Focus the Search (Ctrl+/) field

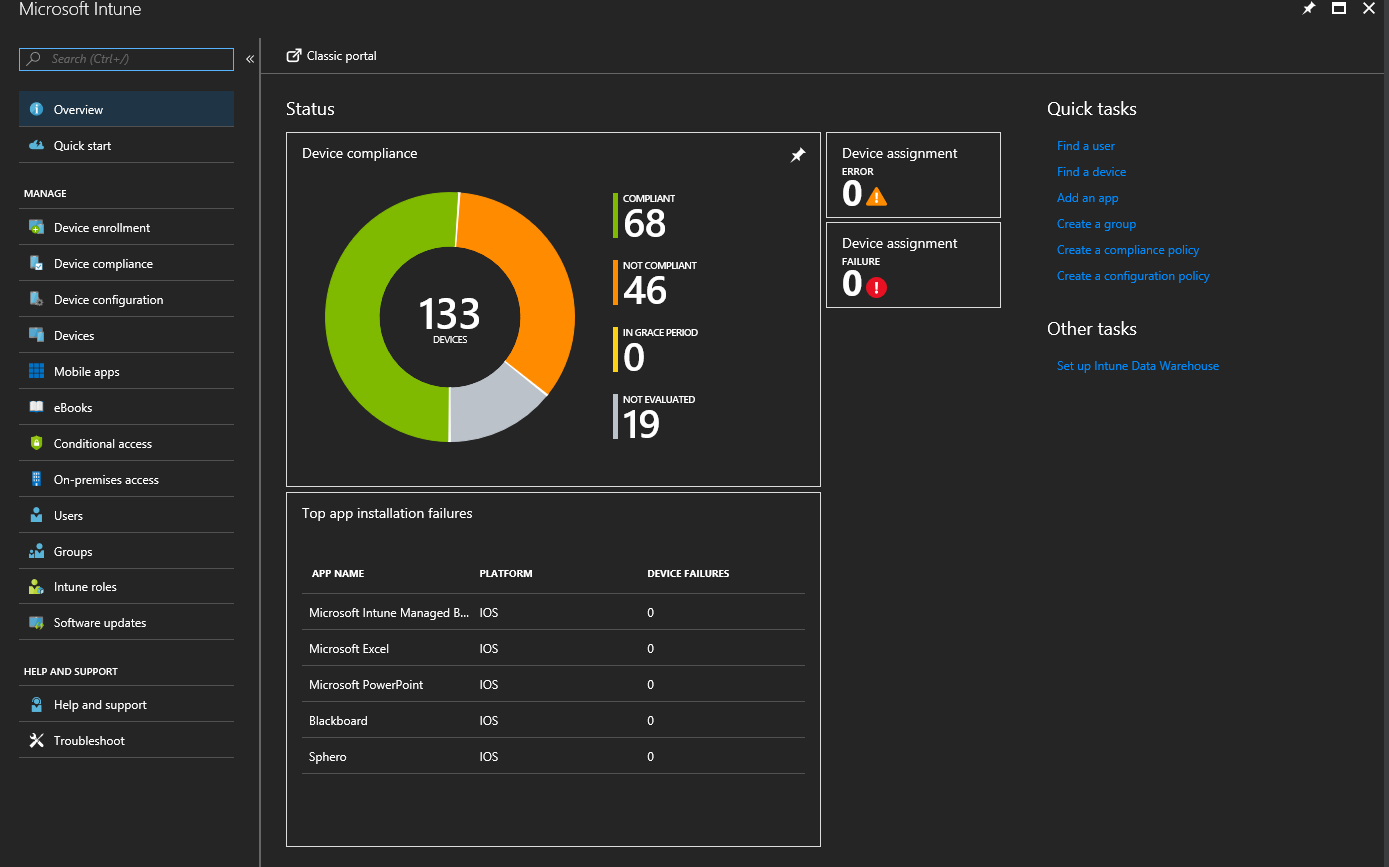coord(126,59)
